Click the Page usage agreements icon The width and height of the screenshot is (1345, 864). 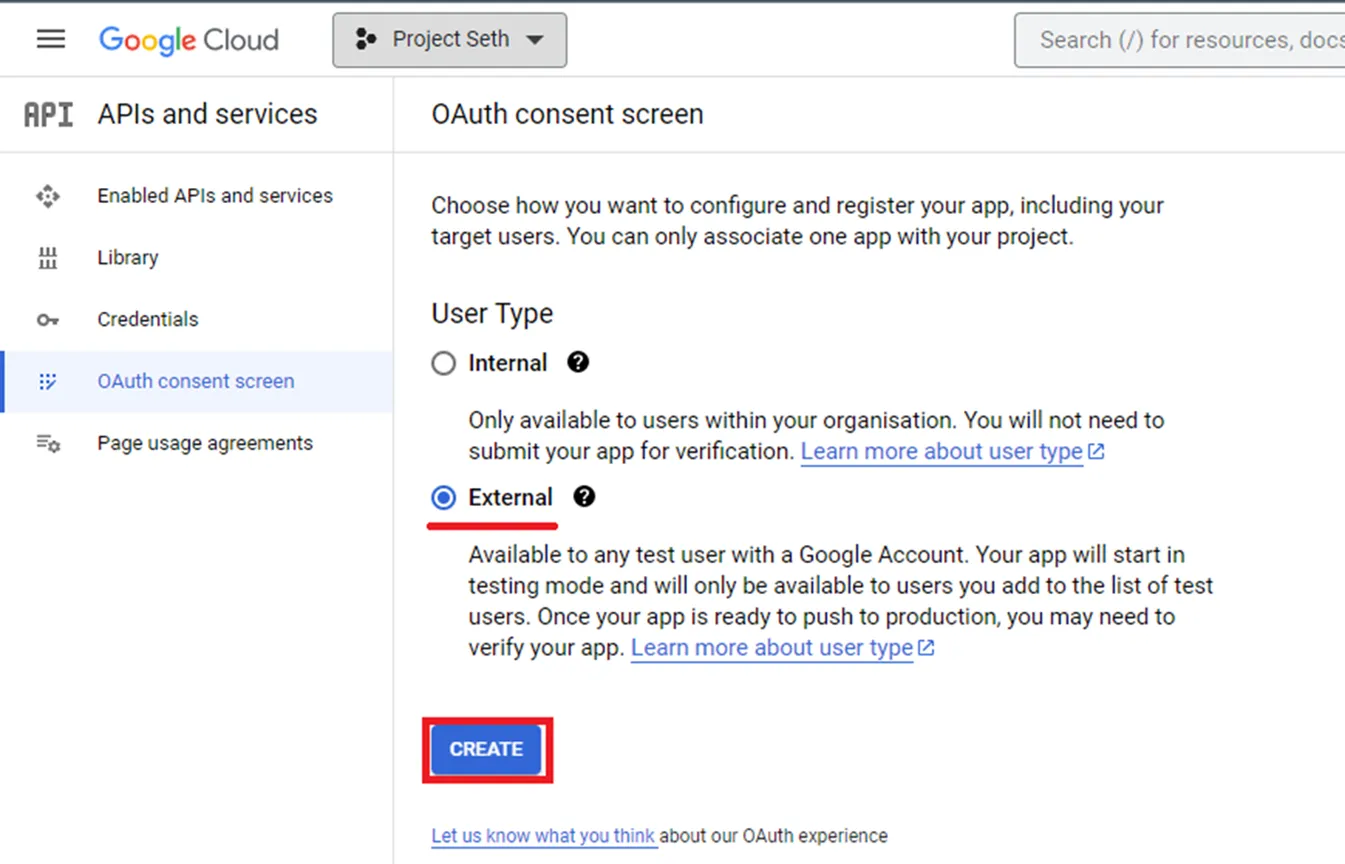point(47,443)
